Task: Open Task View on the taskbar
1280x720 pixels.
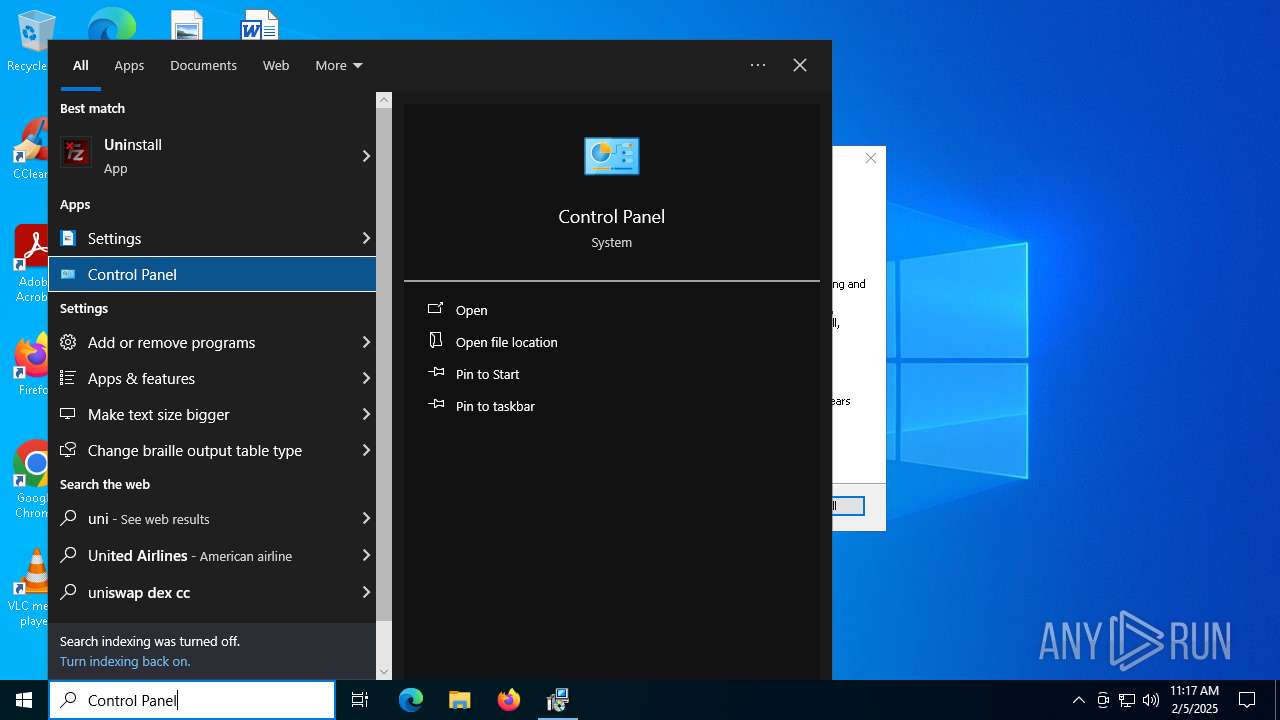Action: tap(360, 700)
